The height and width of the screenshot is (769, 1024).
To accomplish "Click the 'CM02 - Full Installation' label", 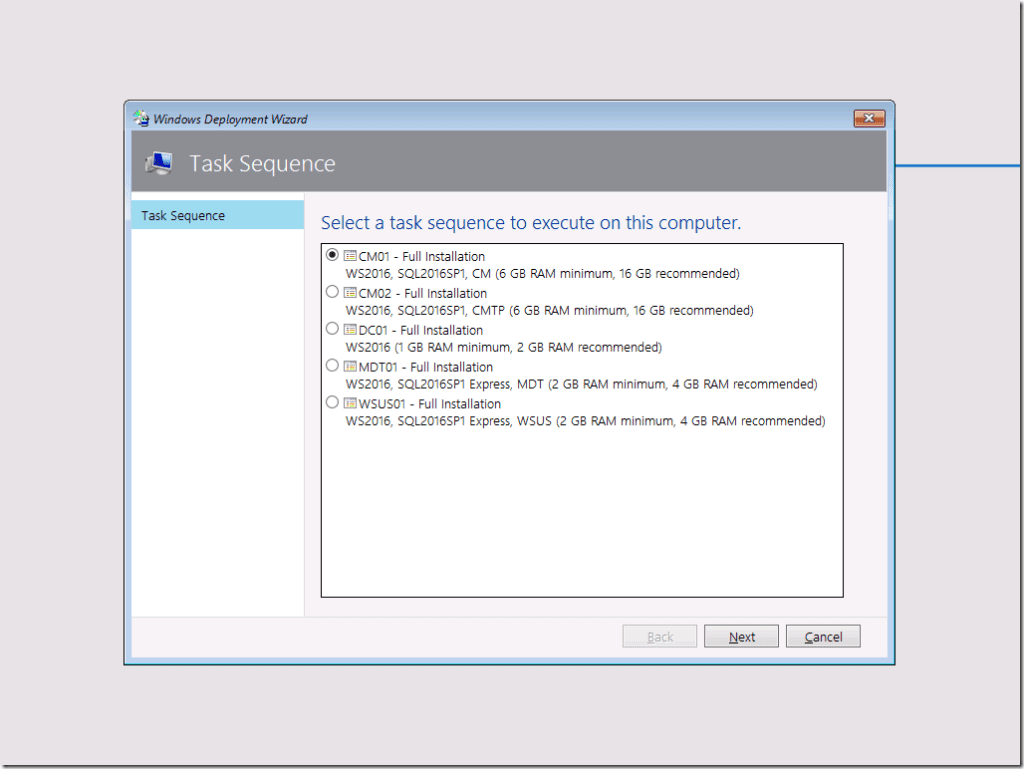I will [423, 293].
